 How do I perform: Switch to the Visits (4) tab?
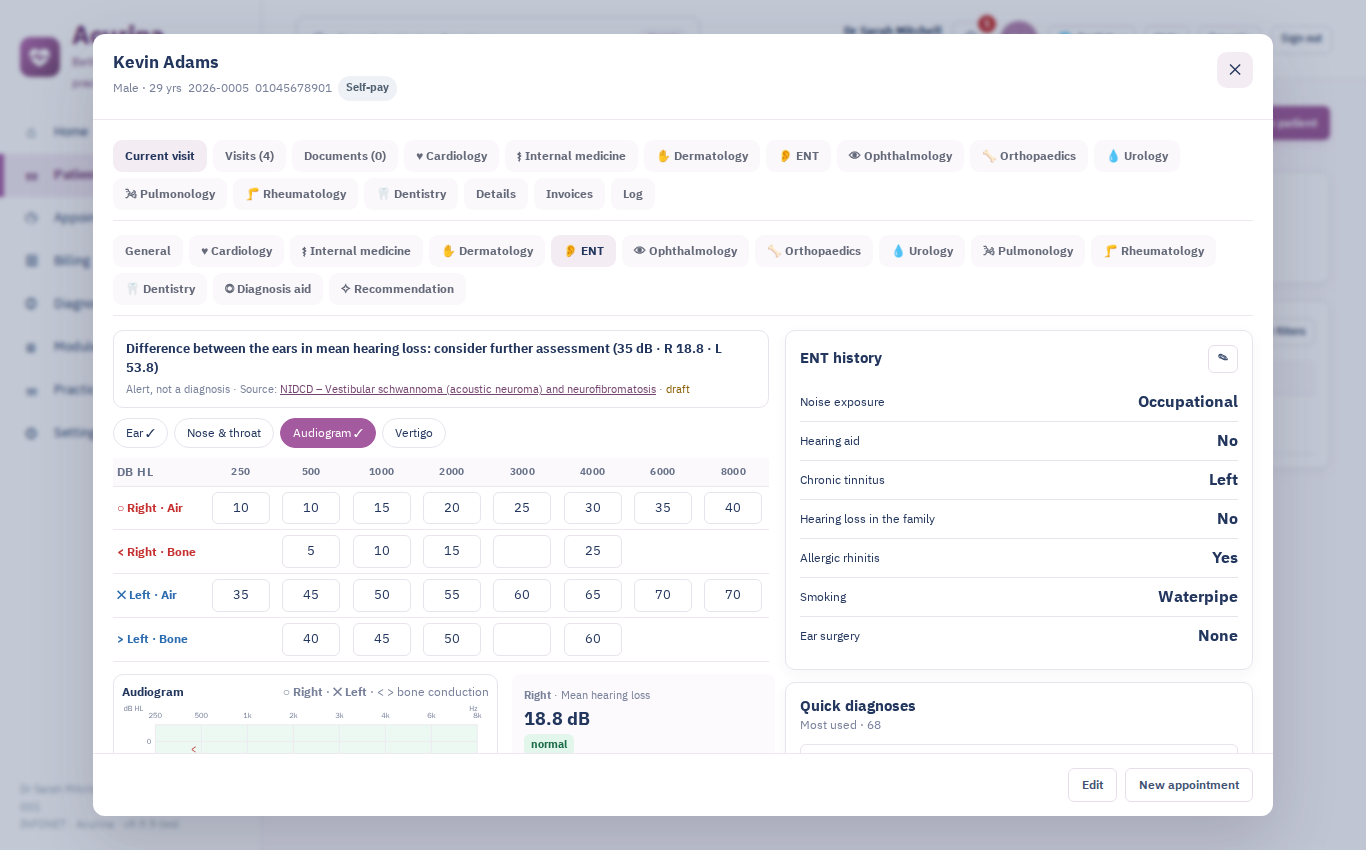[x=249, y=156]
